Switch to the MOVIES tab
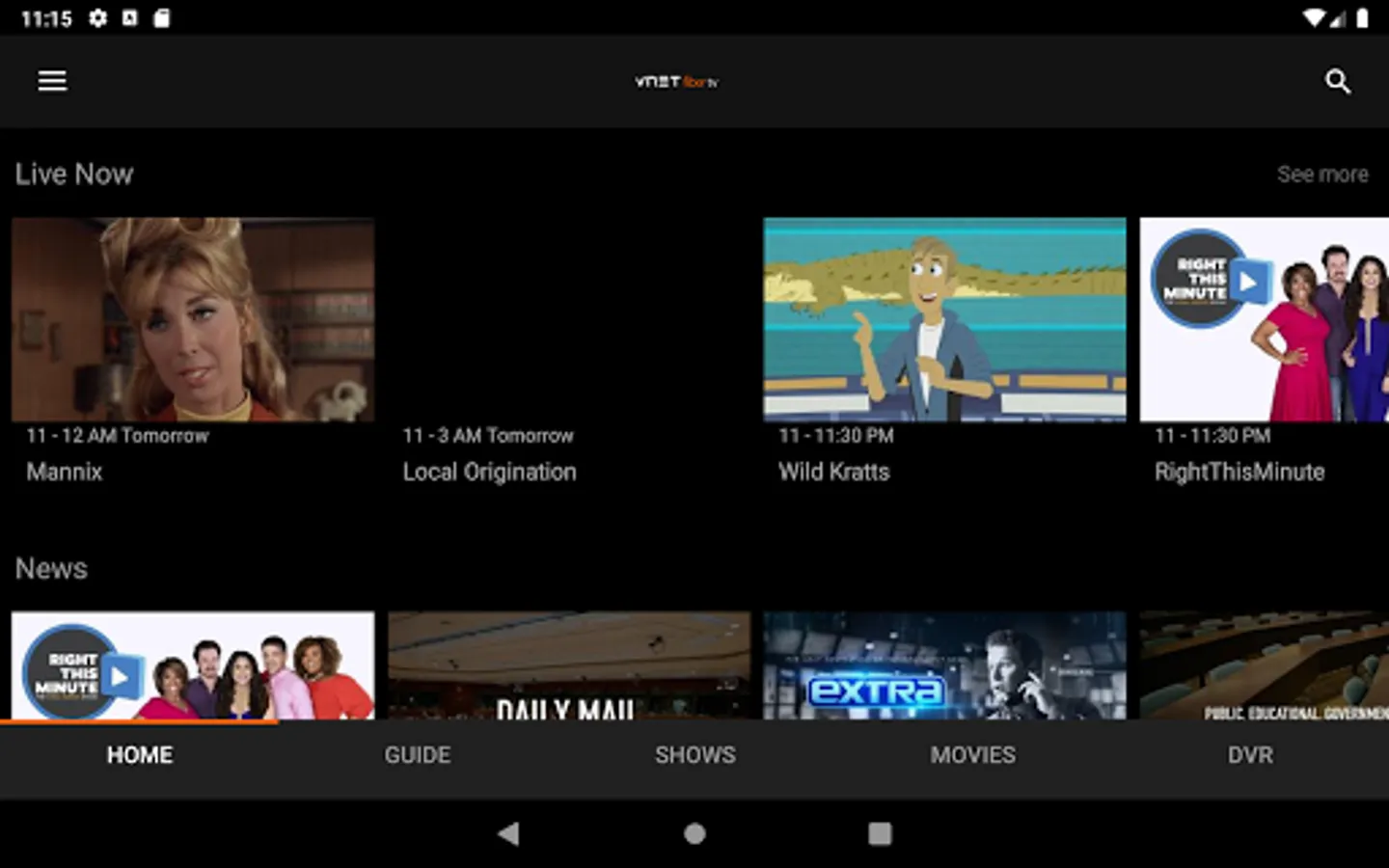The width and height of the screenshot is (1389, 868). click(x=972, y=755)
